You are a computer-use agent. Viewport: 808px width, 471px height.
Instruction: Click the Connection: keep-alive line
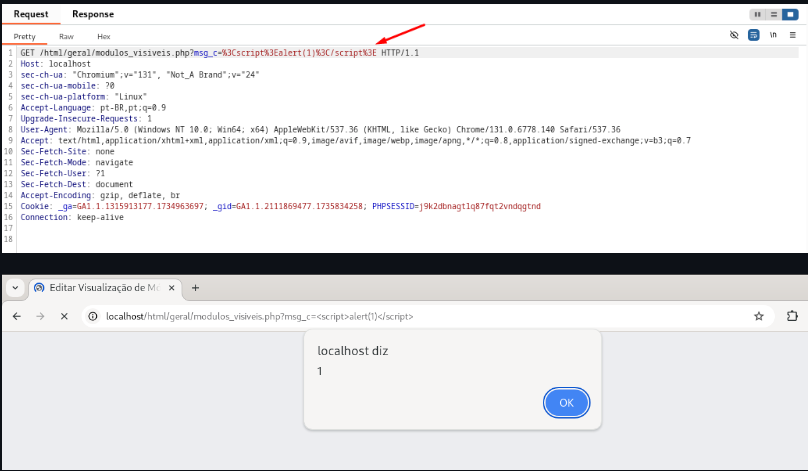[72, 217]
